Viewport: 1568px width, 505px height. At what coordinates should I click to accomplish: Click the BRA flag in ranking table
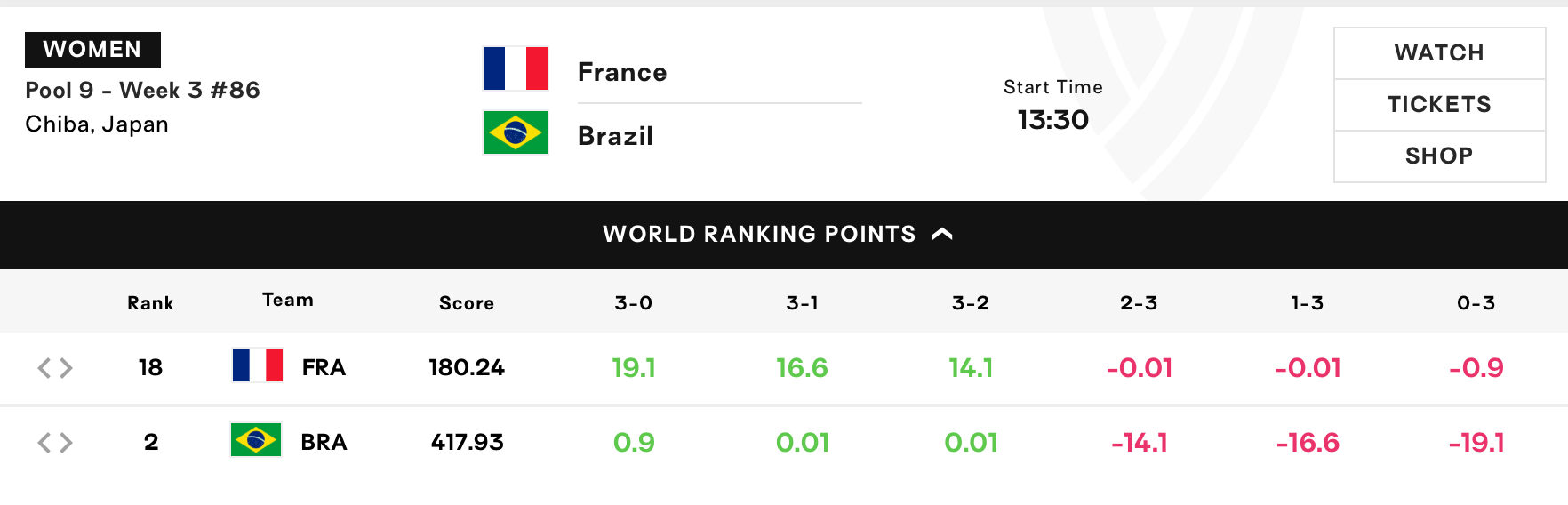[256, 440]
